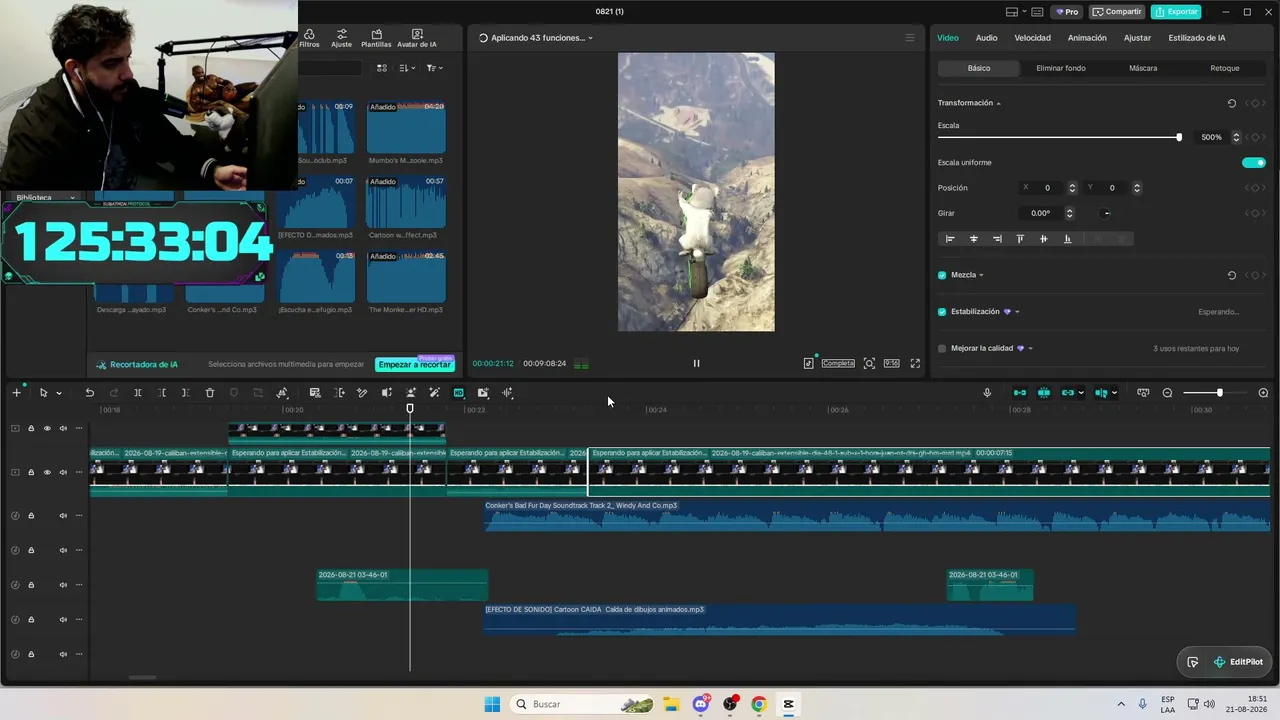The height and width of the screenshot is (720, 1280).
Task: Uncheck the Mezcla checkbox
Action: (942, 275)
